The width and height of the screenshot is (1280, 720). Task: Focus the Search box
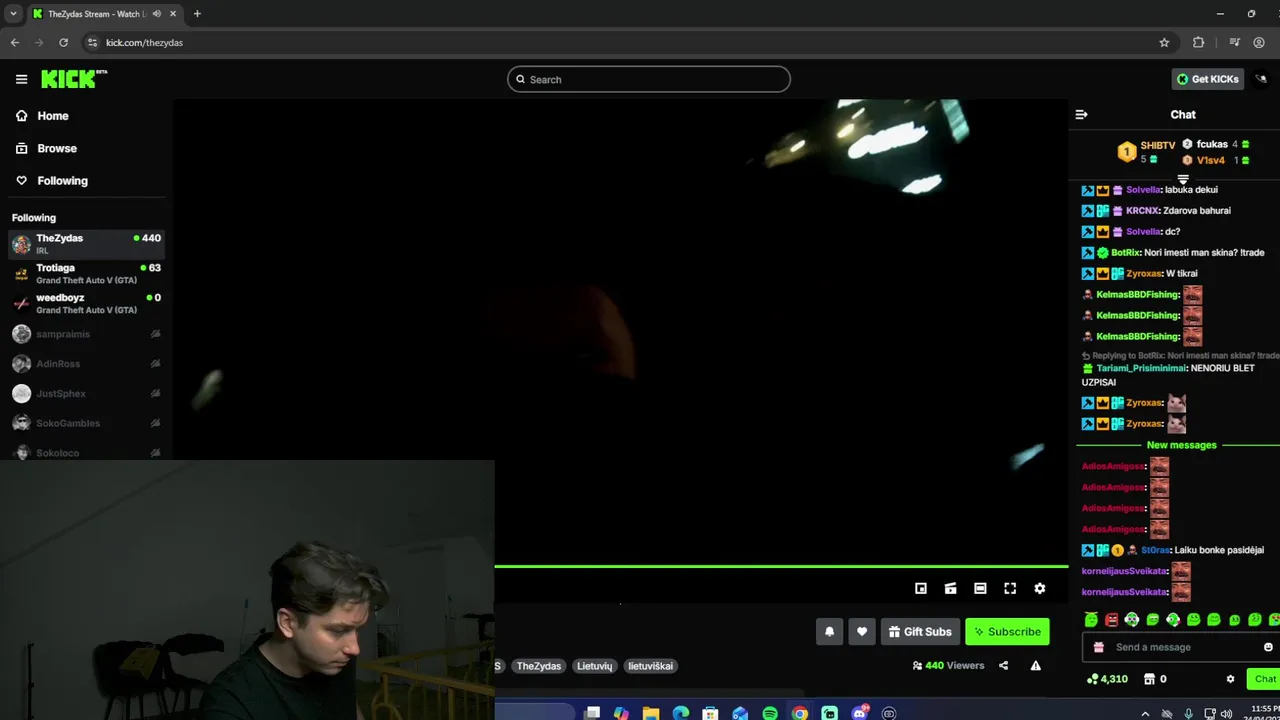[x=649, y=79]
